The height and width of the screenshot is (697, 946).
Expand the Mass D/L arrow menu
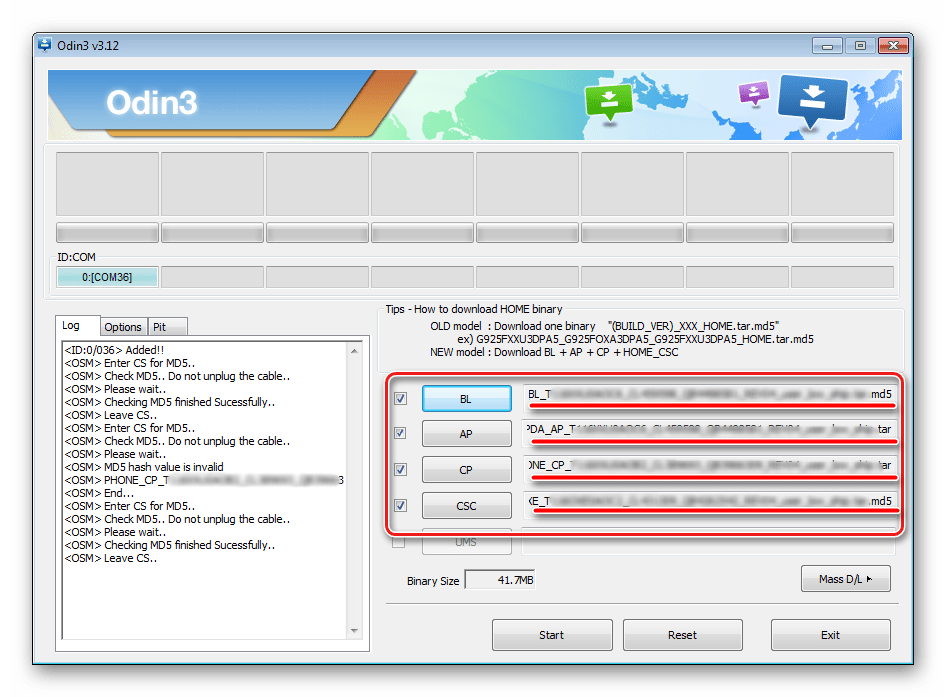pyautogui.click(x=846, y=579)
